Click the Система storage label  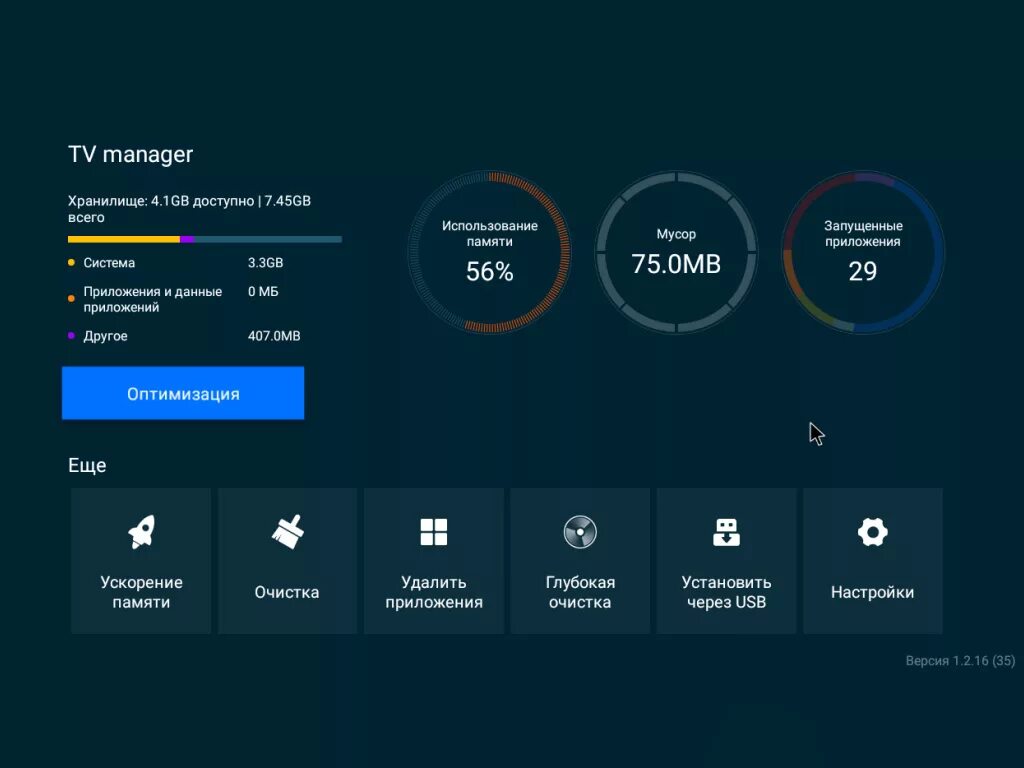(109, 263)
